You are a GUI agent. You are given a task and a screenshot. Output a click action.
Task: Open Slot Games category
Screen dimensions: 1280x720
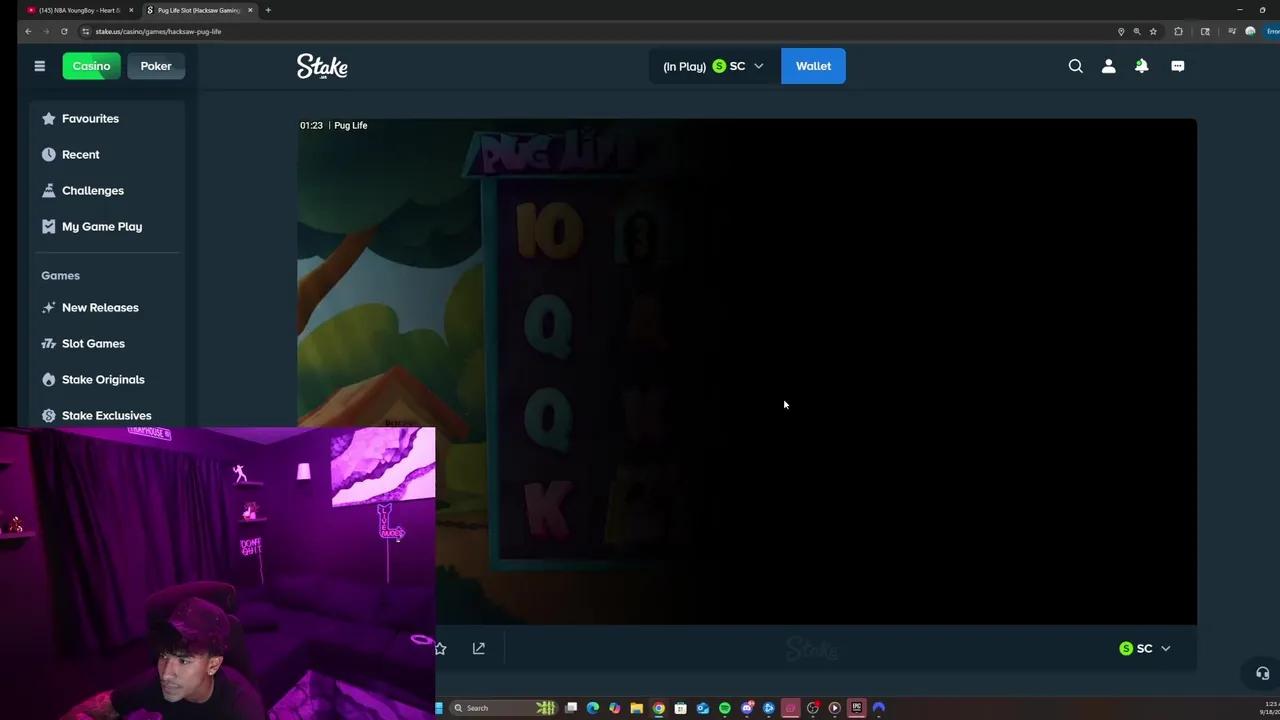(106, 343)
